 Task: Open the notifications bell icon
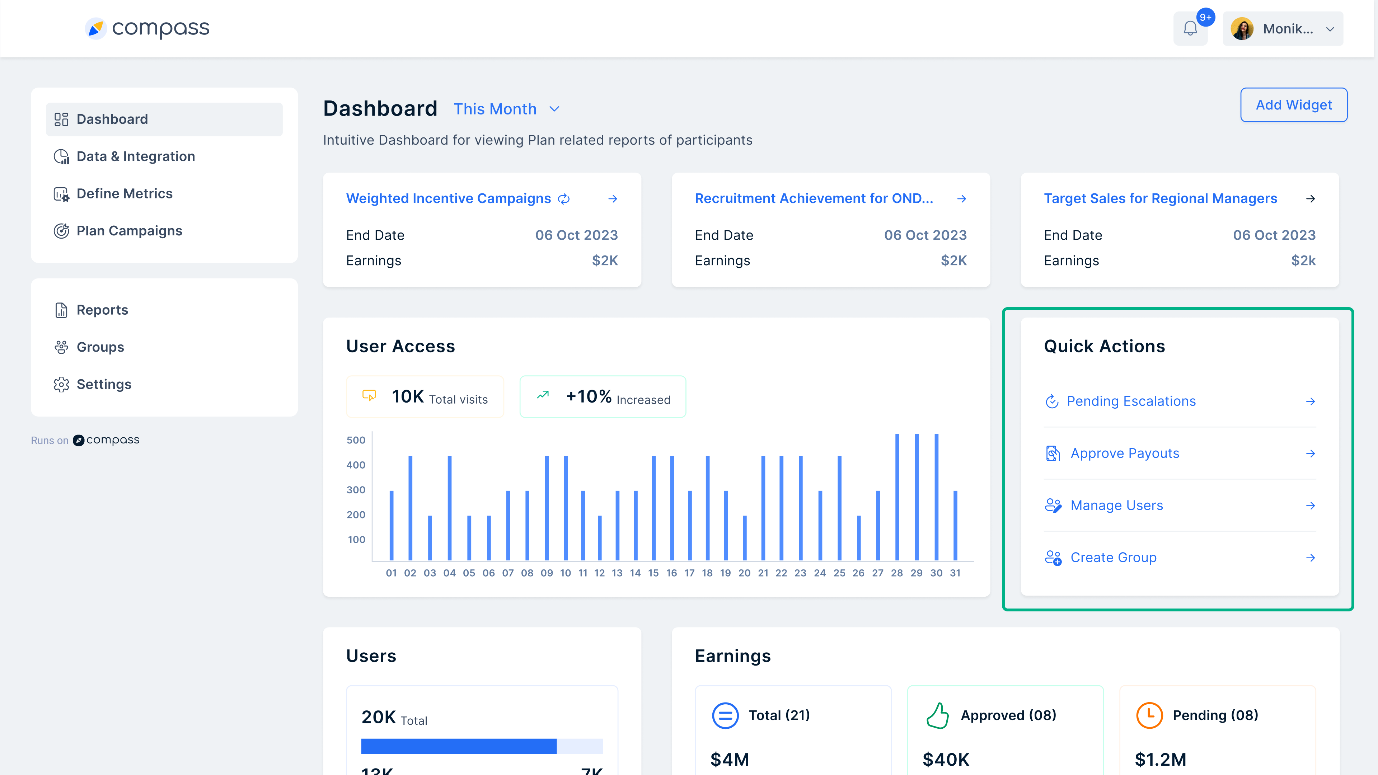point(1190,29)
